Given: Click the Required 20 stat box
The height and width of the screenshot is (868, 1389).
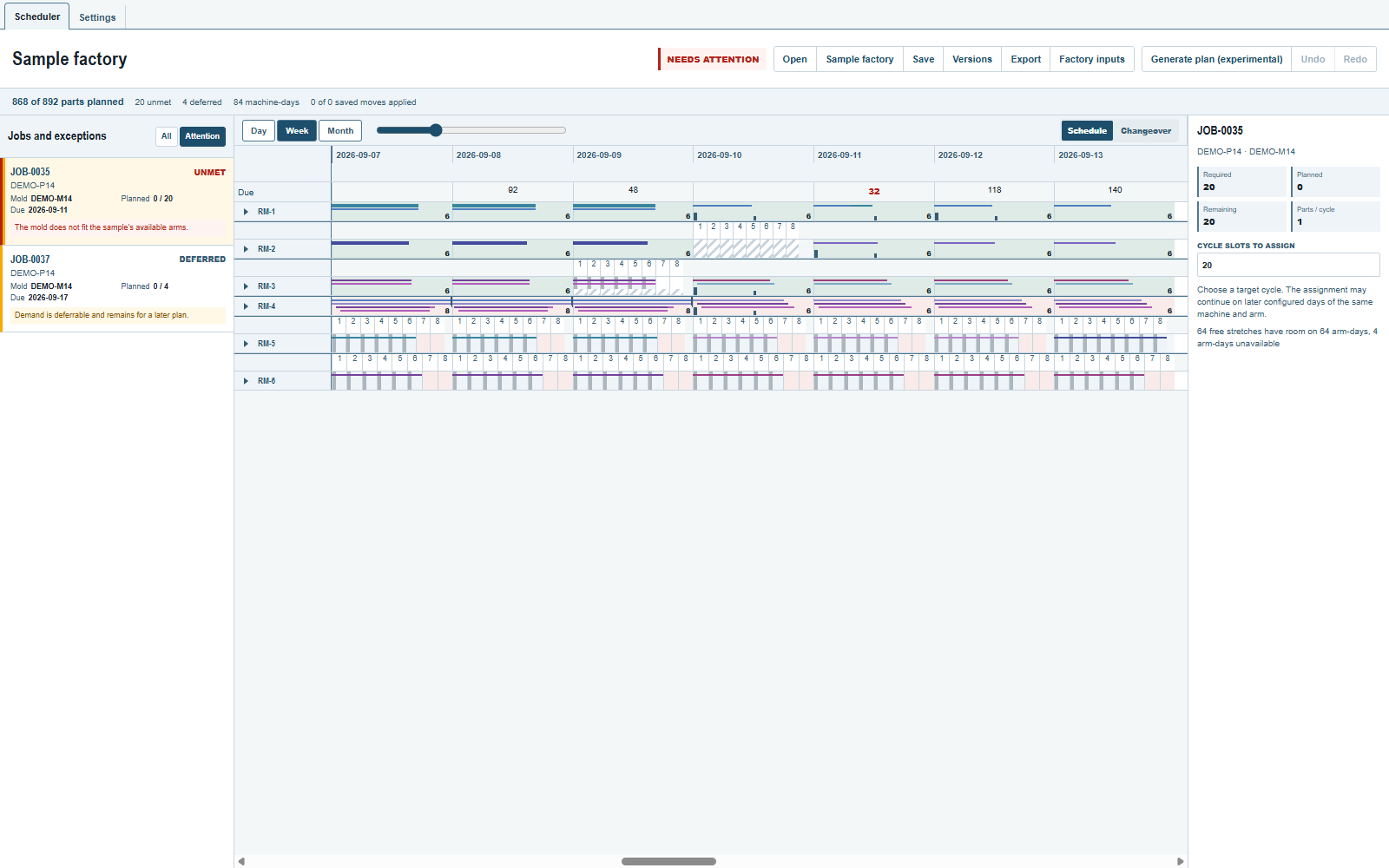Looking at the screenshot, I should [1241, 181].
